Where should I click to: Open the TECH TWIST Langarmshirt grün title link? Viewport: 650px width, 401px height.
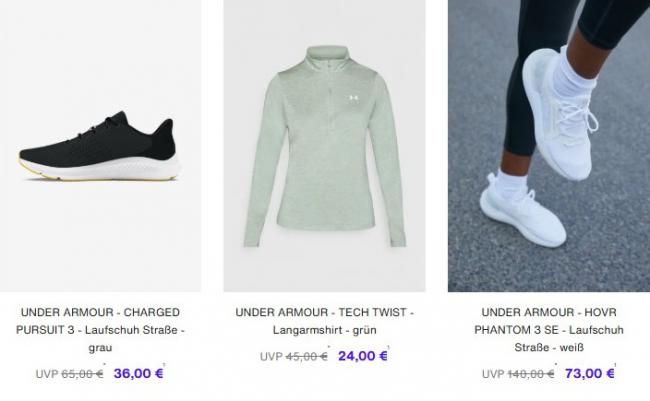point(325,321)
